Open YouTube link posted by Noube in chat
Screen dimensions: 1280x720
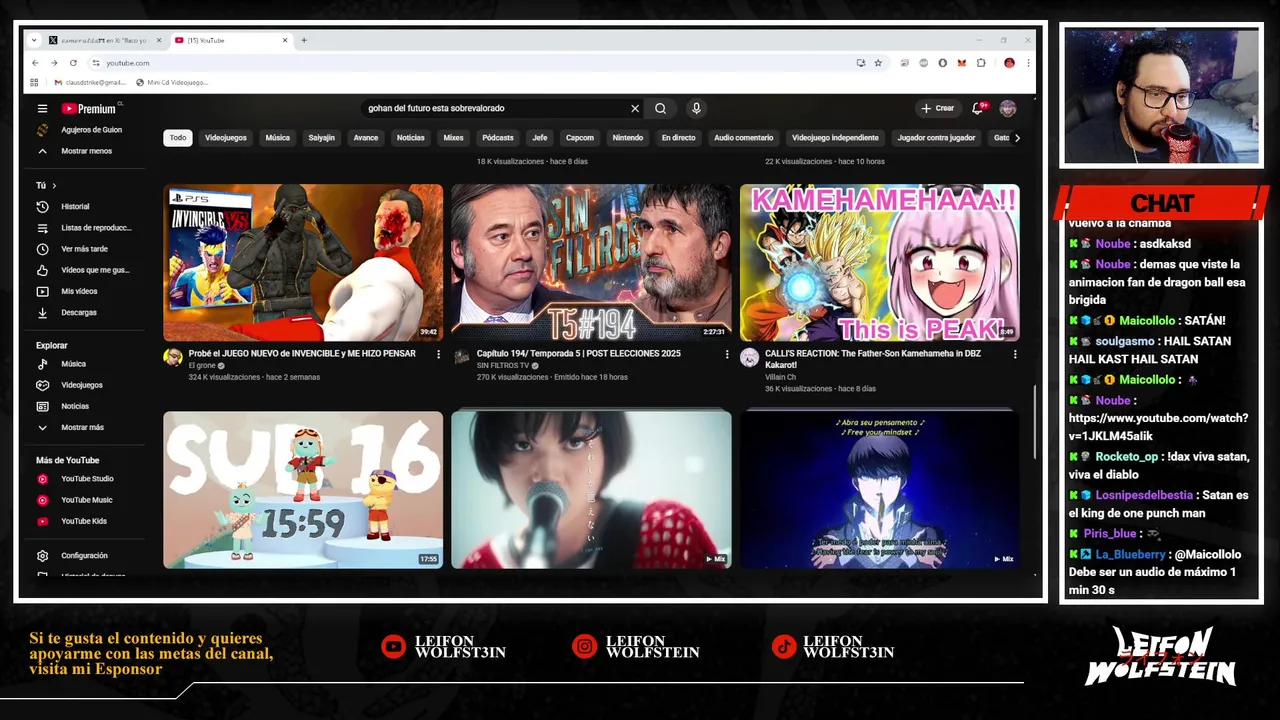click(x=1158, y=427)
